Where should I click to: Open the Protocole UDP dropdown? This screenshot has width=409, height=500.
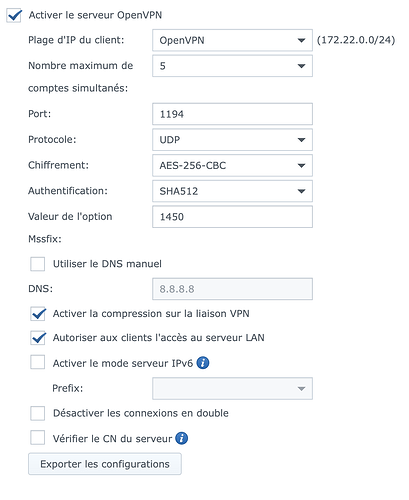pyautogui.click(x=232, y=140)
